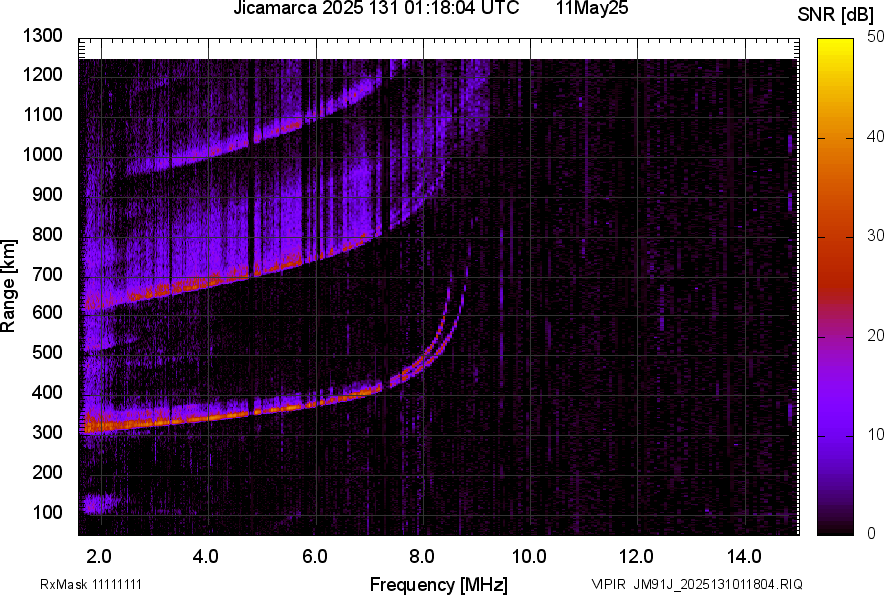Click the '10' colorbar tick label
The width and height of the screenshot is (884, 595).
coord(875,434)
